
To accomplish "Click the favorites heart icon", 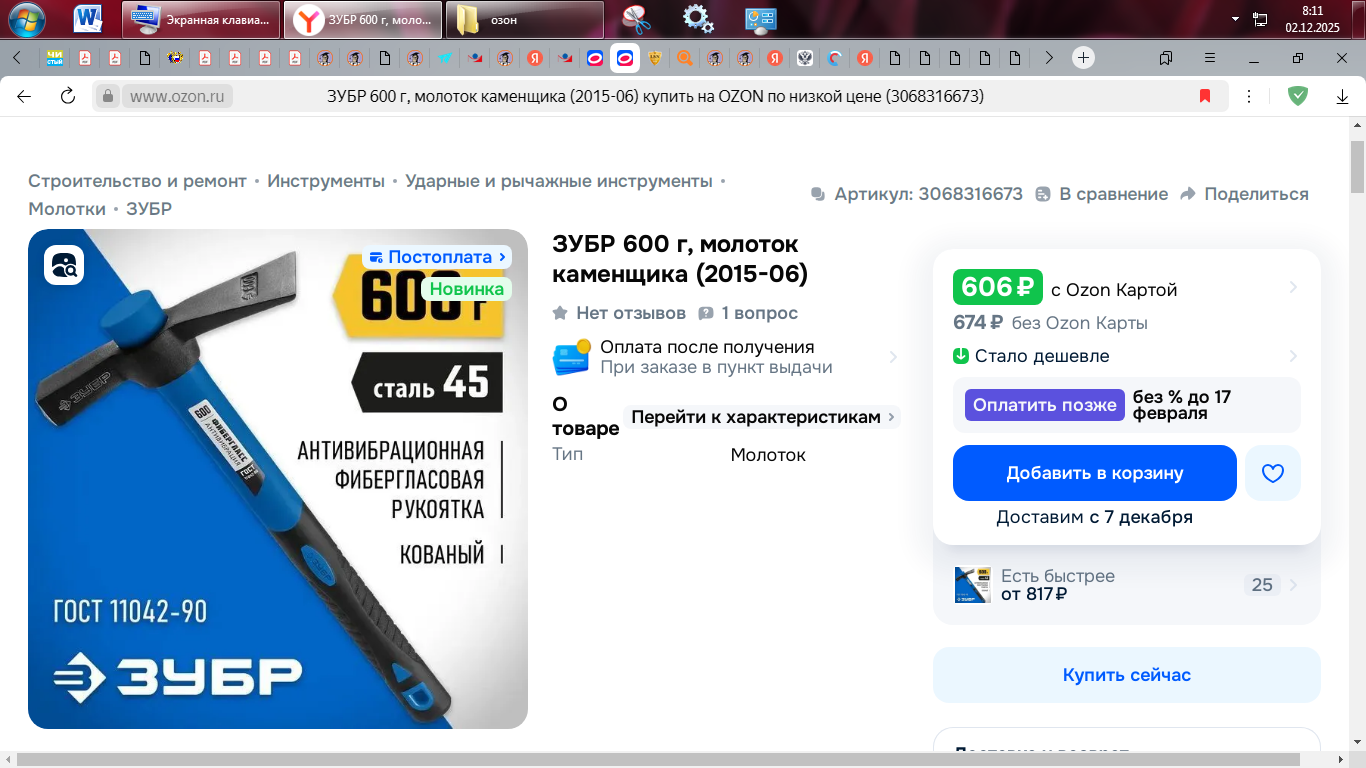I will 1272,472.
